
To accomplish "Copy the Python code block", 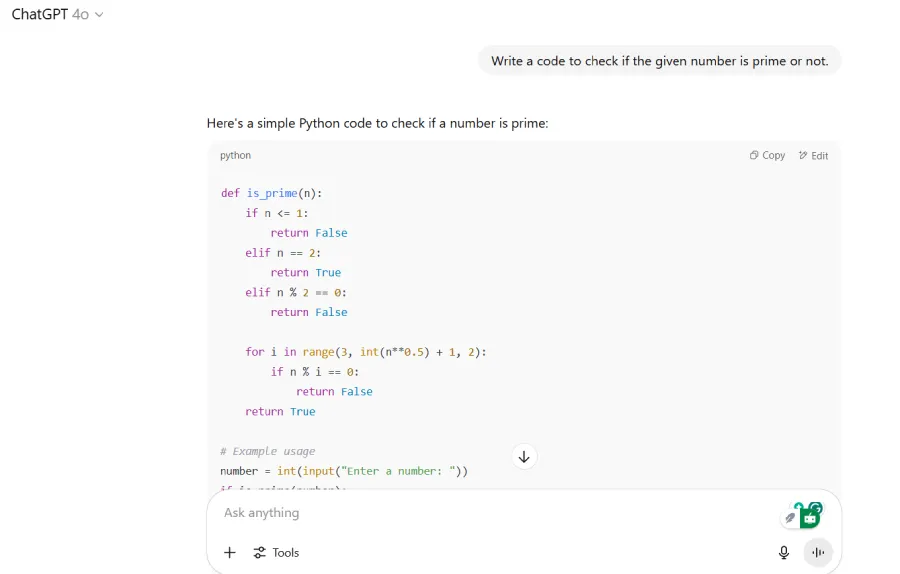I will point(767,156).
